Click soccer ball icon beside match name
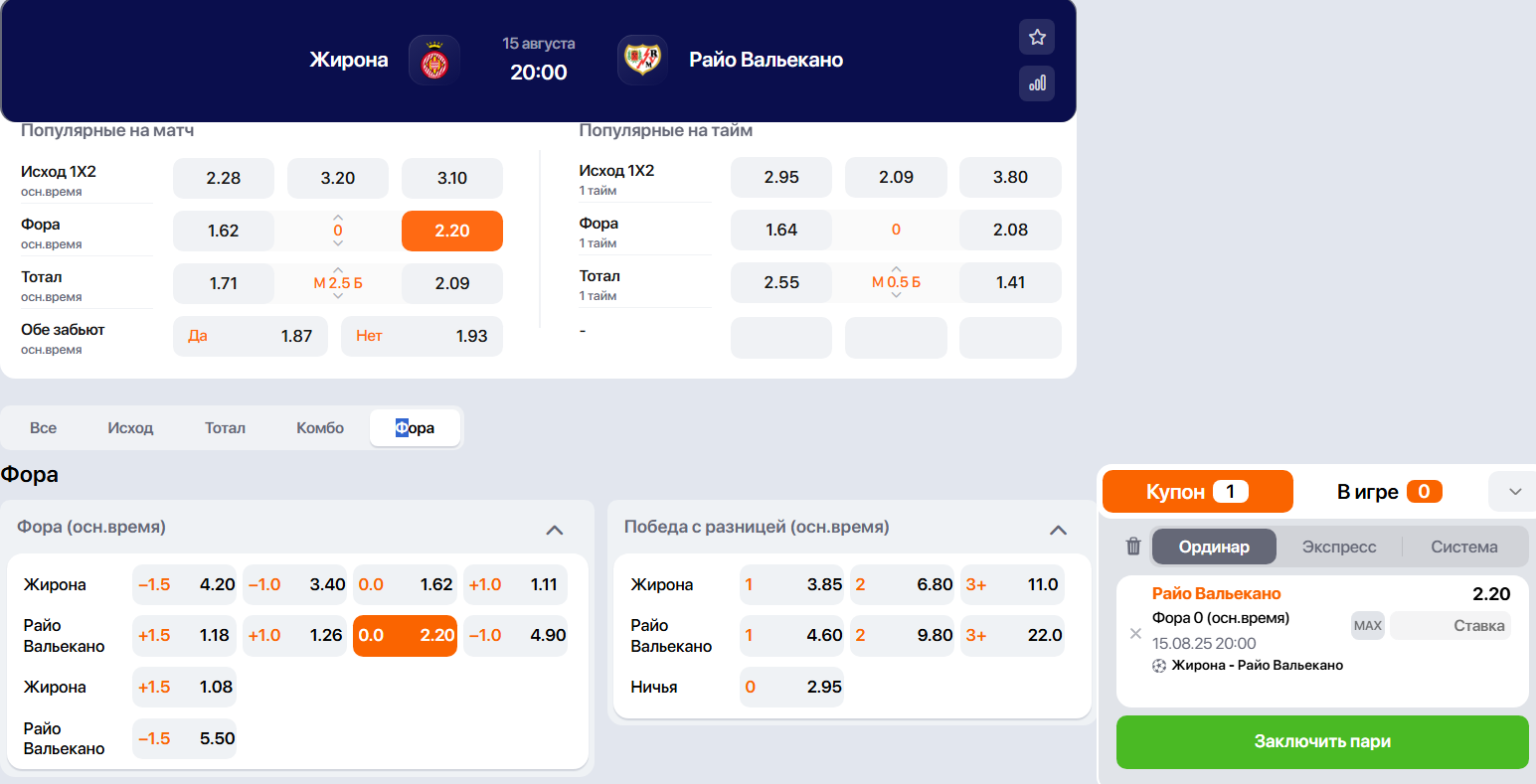1536x784 pixels. tap(1159, 666)
